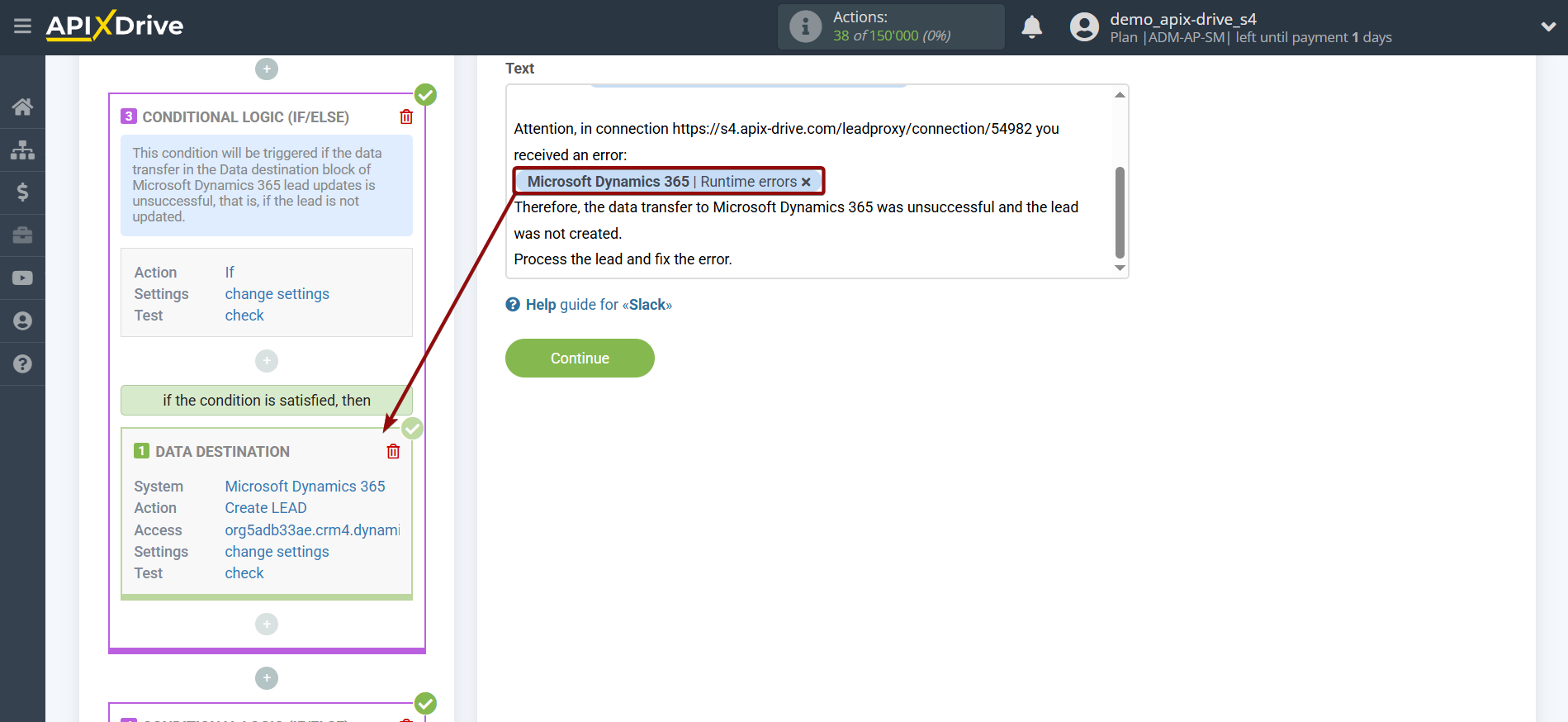
Task: Click Data Destination green checkmark status
Action: (412, 429)
